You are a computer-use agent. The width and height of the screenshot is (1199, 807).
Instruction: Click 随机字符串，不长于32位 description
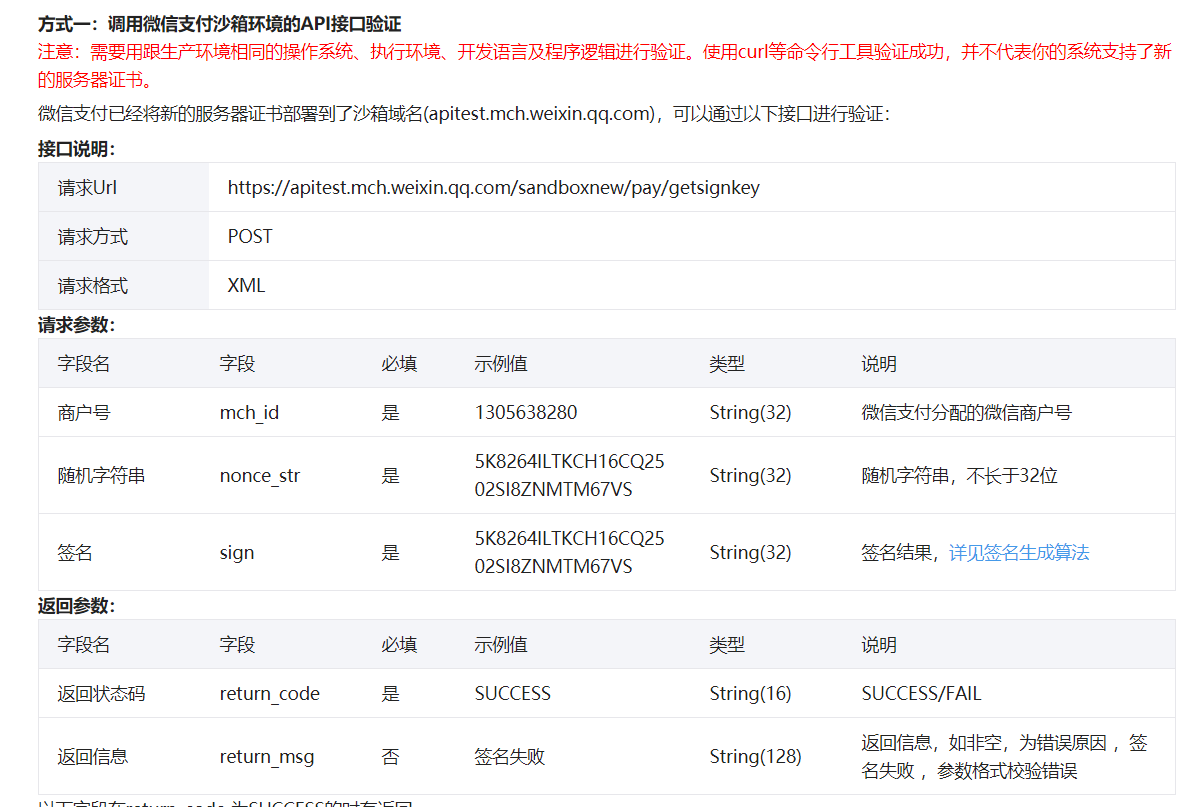click(x=960, y=476)
